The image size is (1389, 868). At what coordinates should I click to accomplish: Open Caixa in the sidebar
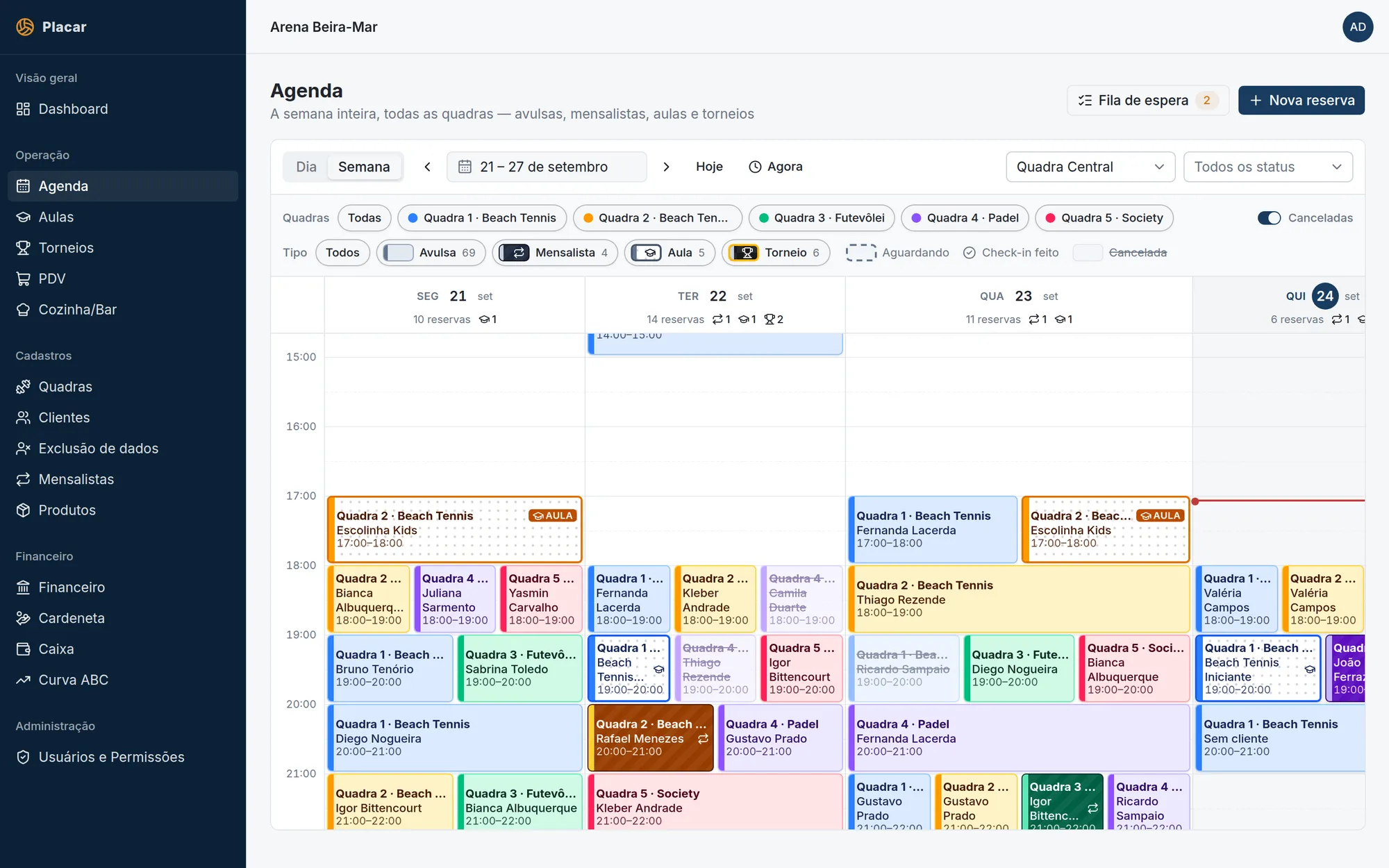pyautogui.click(x=123, y=649)
